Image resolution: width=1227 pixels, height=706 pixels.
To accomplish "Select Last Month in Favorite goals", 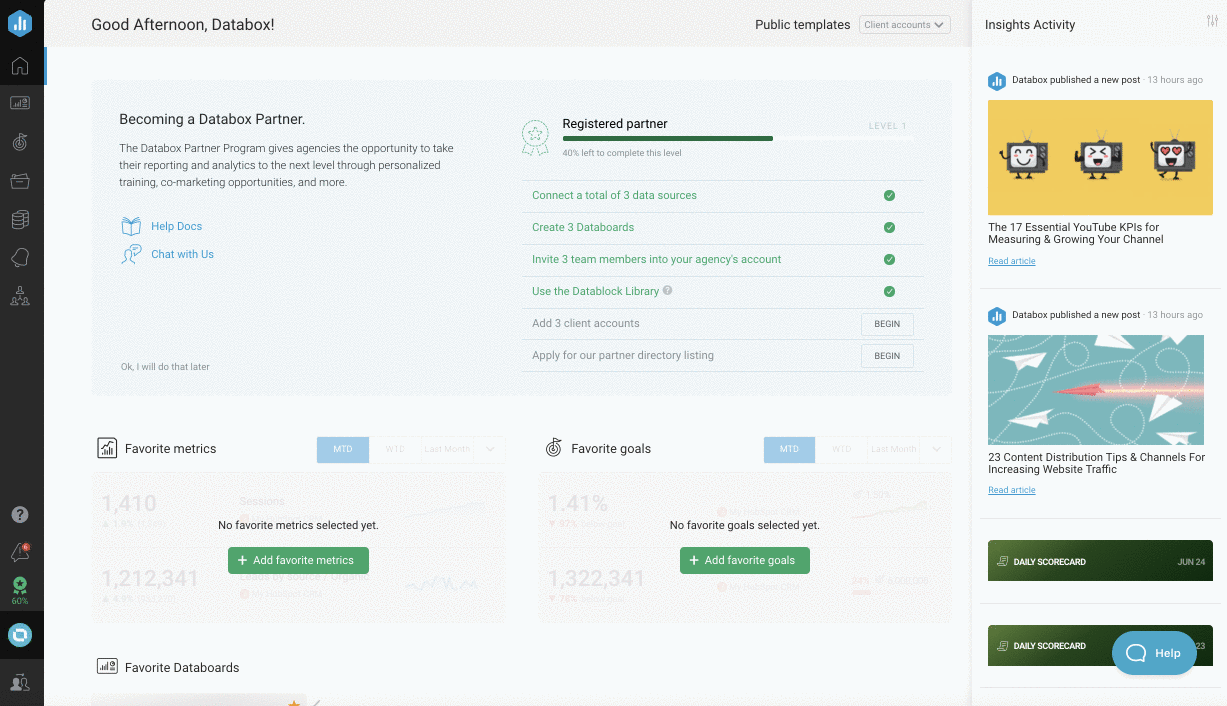I will point(894,449).
